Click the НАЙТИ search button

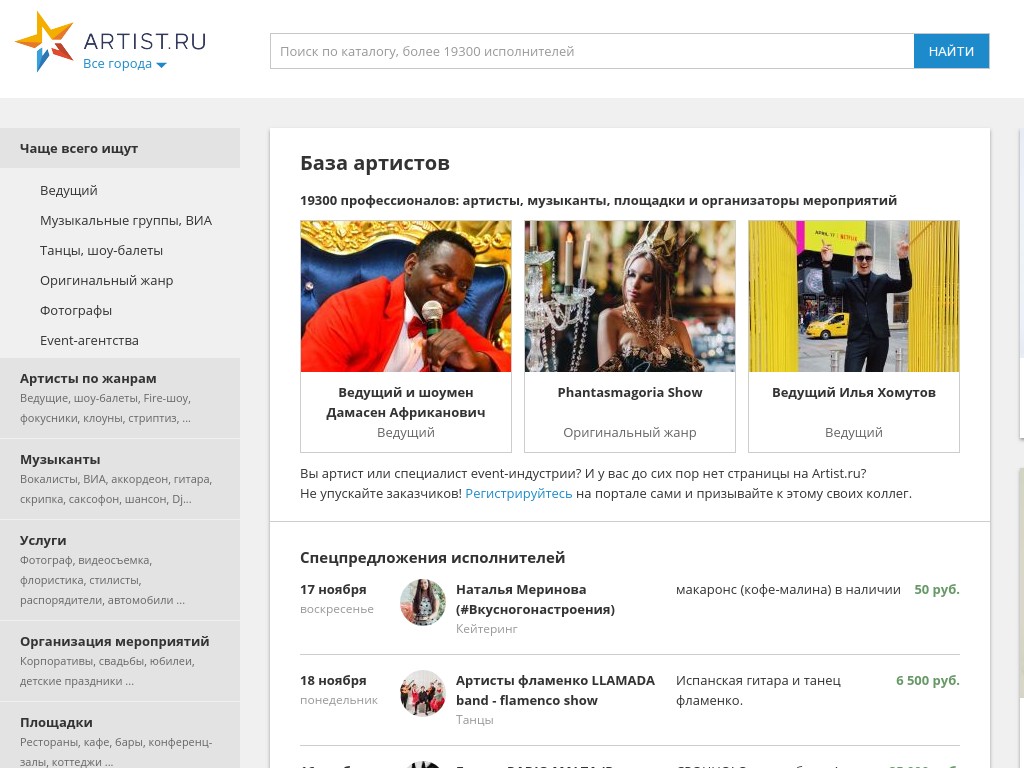tap(951, 51)
